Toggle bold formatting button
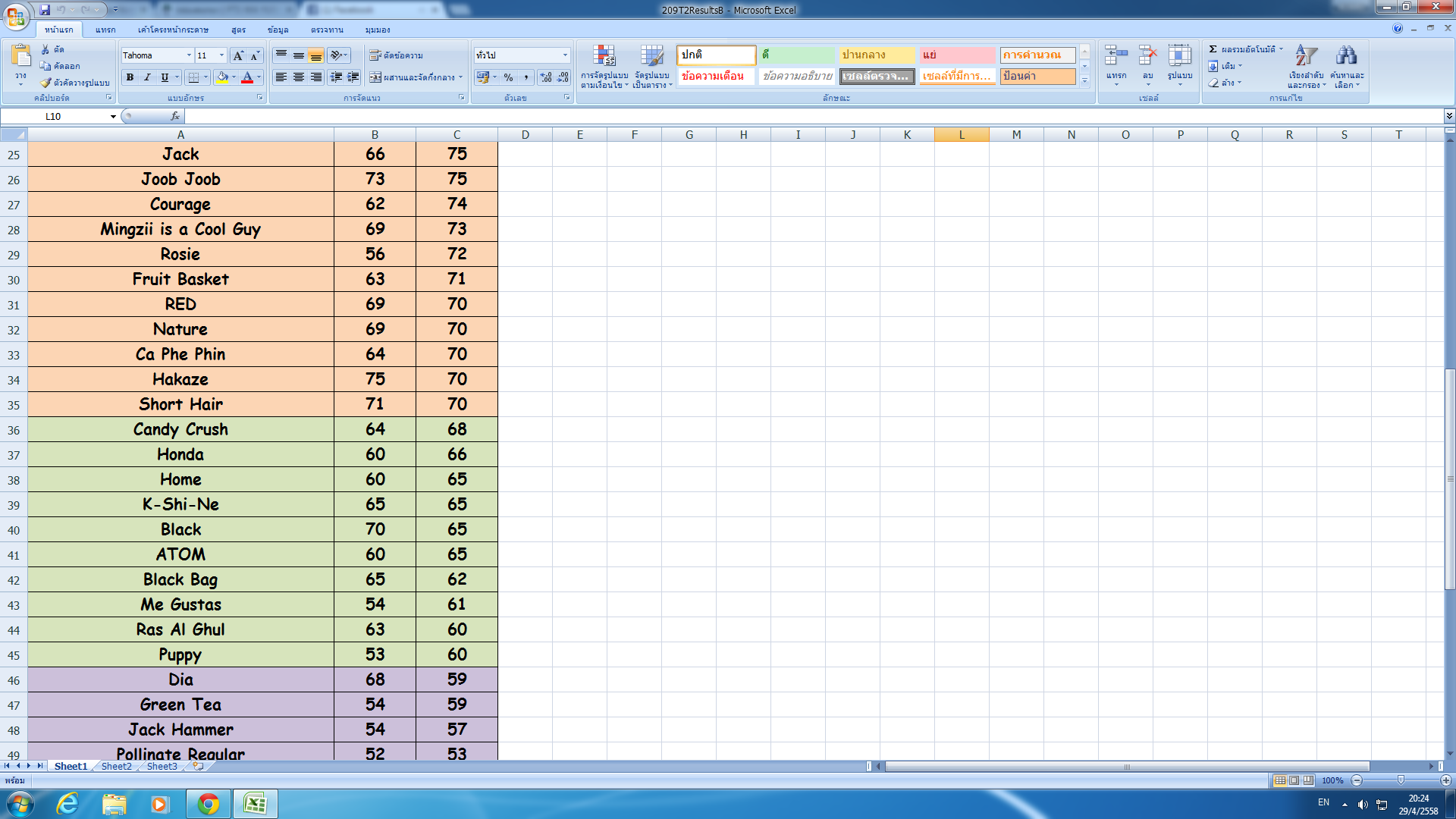 coord(130,77)
